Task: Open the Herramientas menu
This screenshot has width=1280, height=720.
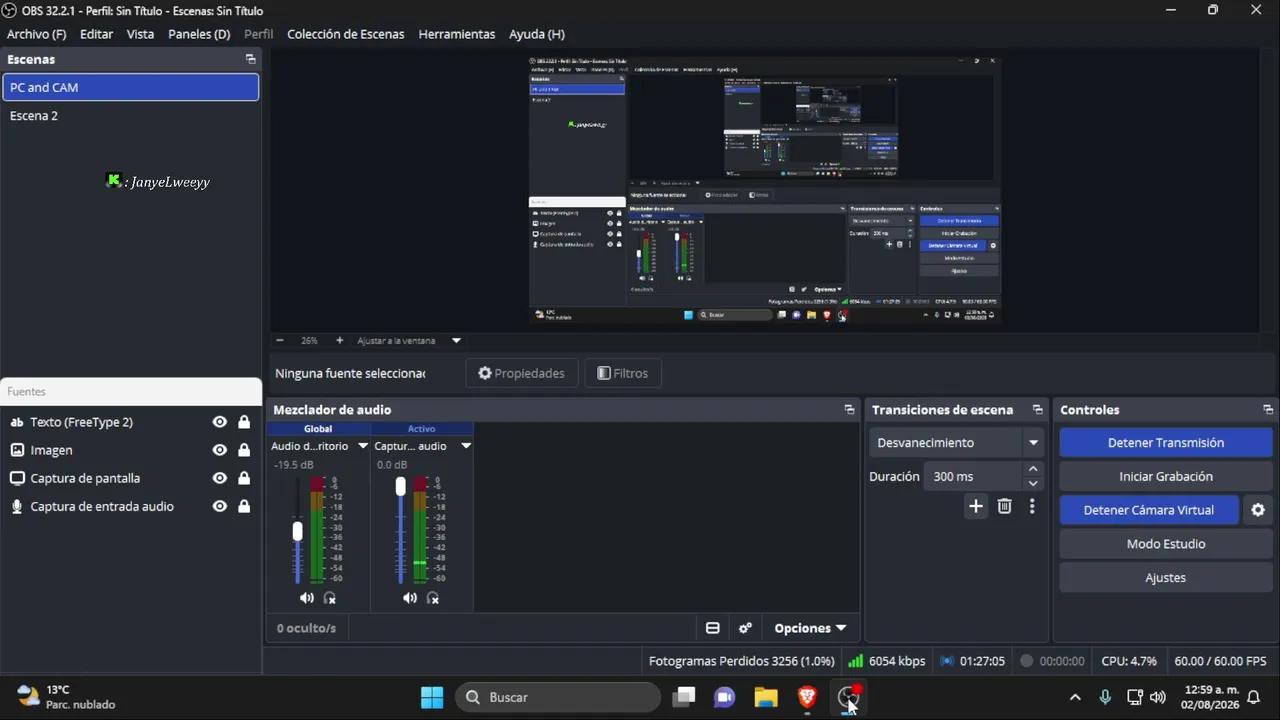Action: pos(457,34)
